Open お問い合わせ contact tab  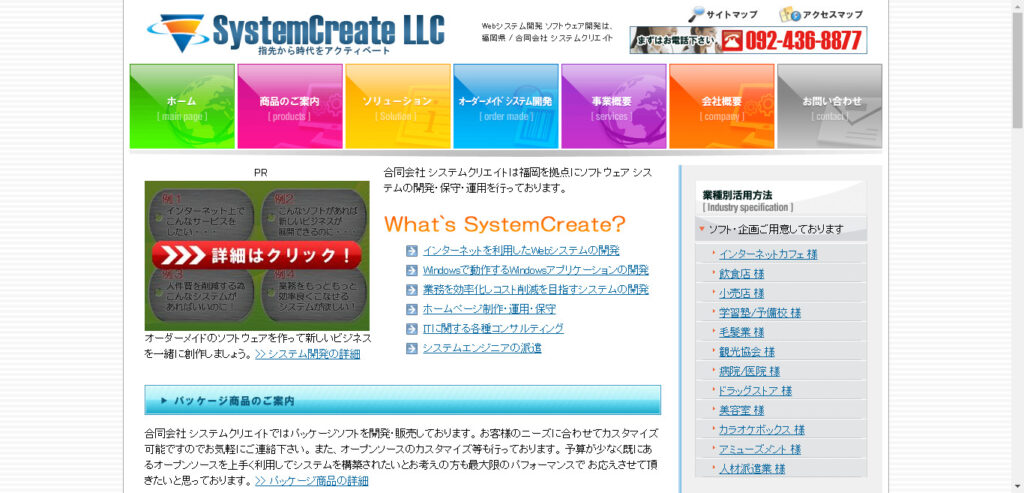[829, 106]
